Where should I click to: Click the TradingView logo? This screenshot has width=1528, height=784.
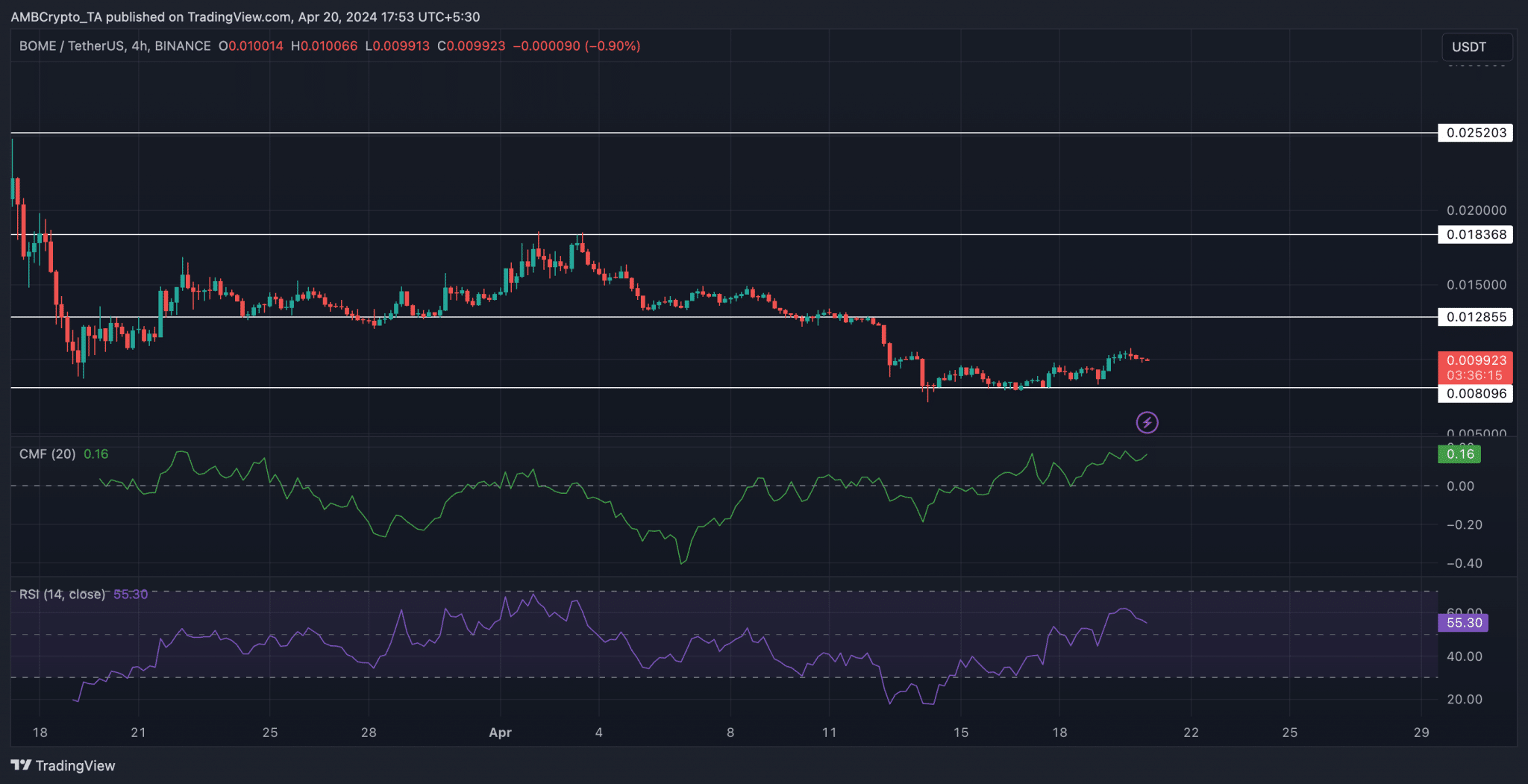[63, 765]
